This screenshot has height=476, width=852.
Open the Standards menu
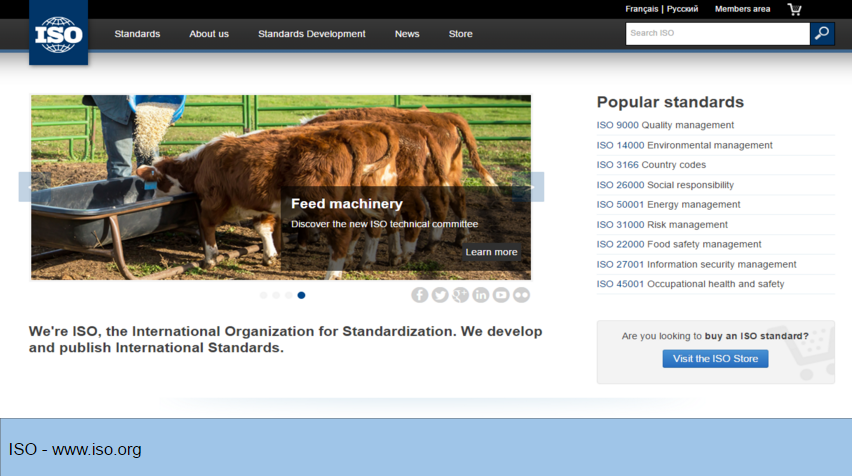click(137, 34)
